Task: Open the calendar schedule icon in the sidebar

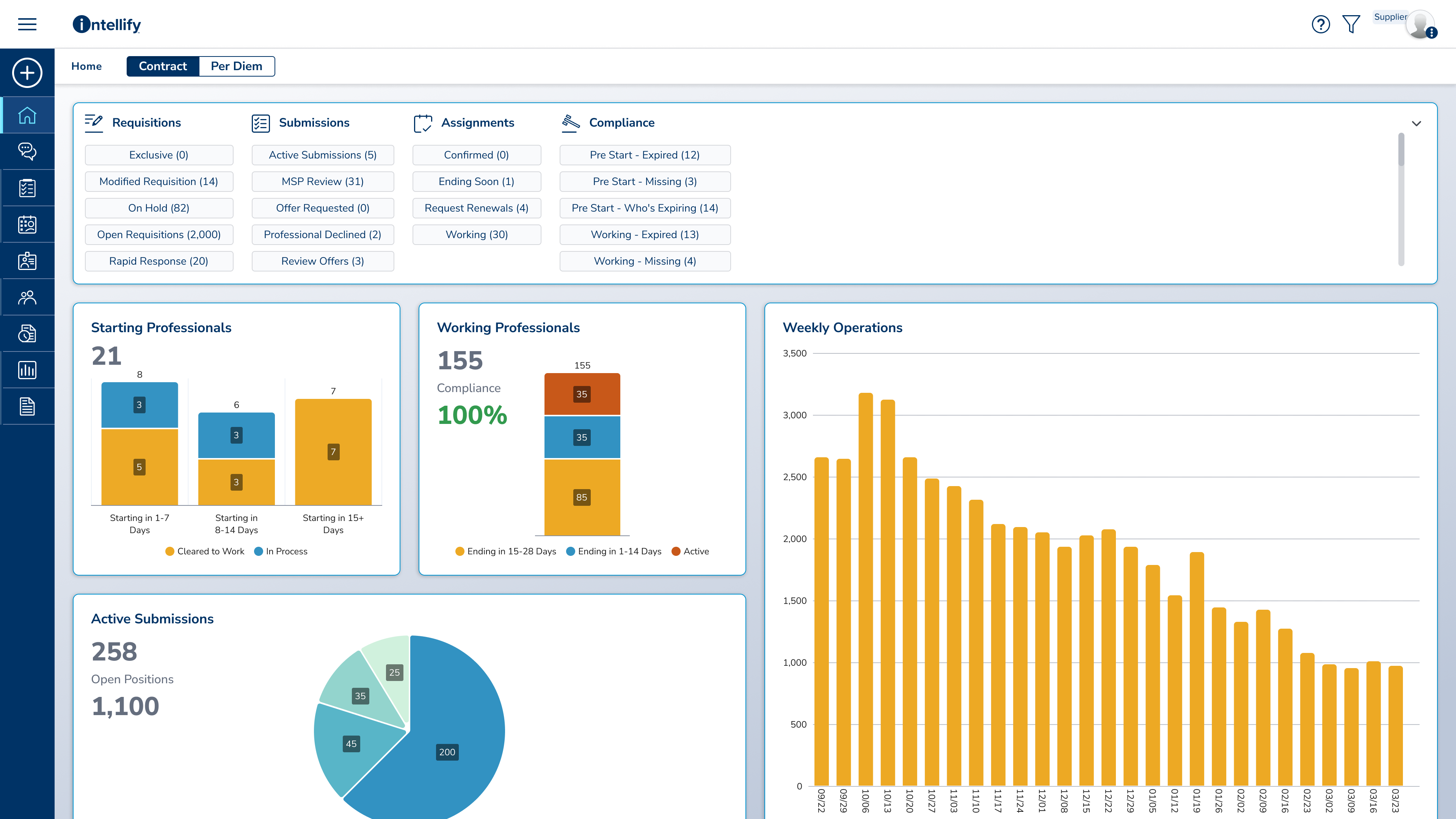Action: pyautogui.click(x=27, y=224)
